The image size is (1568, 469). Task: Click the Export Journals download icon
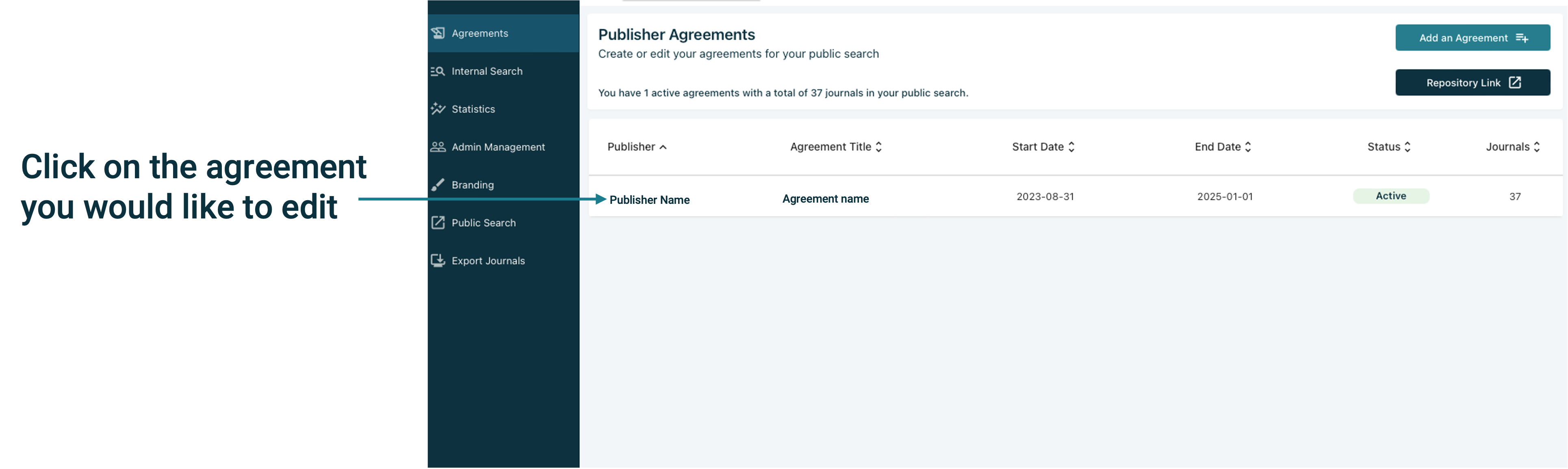click(x=438, y=260)
